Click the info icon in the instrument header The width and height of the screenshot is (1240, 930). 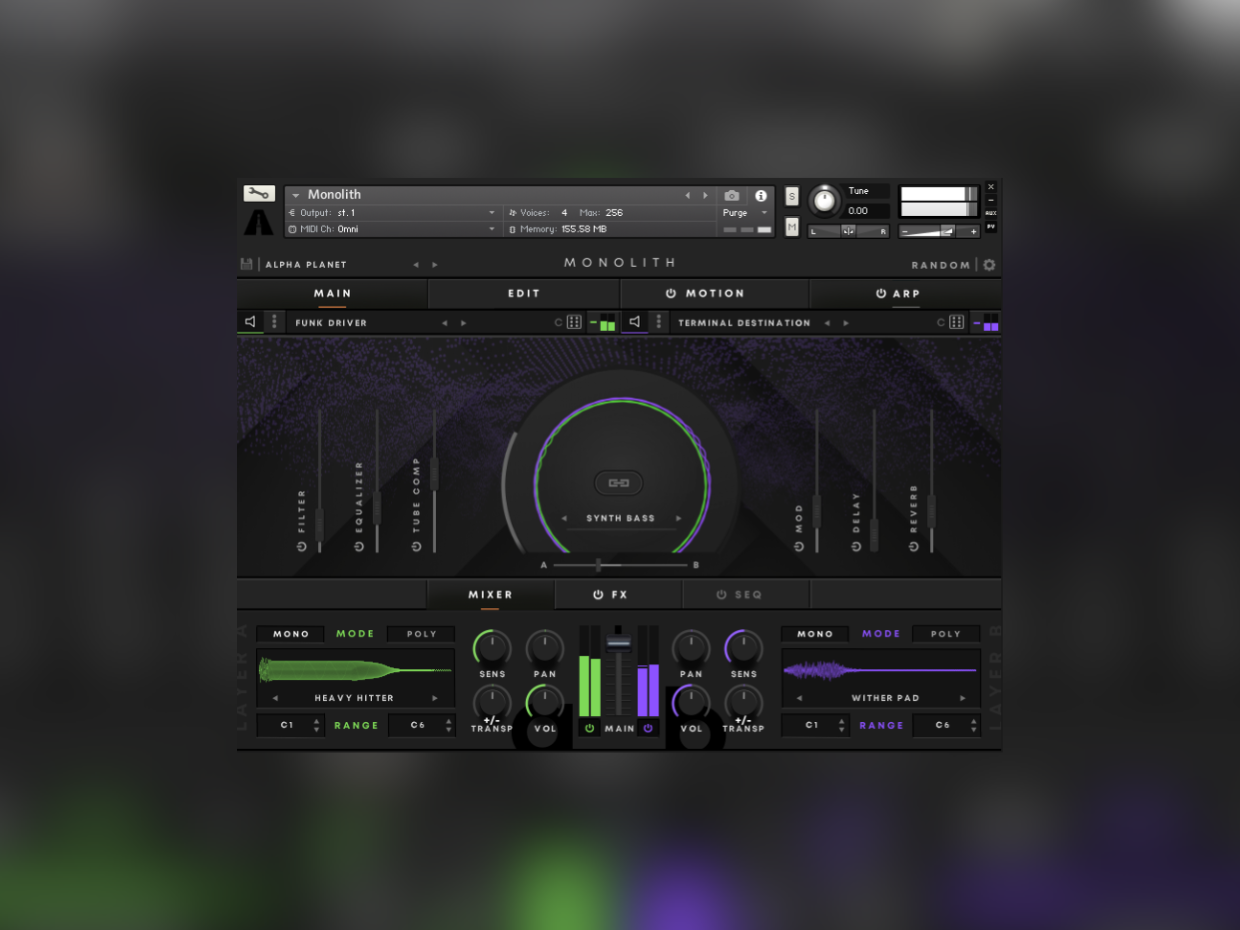(760, 195)
